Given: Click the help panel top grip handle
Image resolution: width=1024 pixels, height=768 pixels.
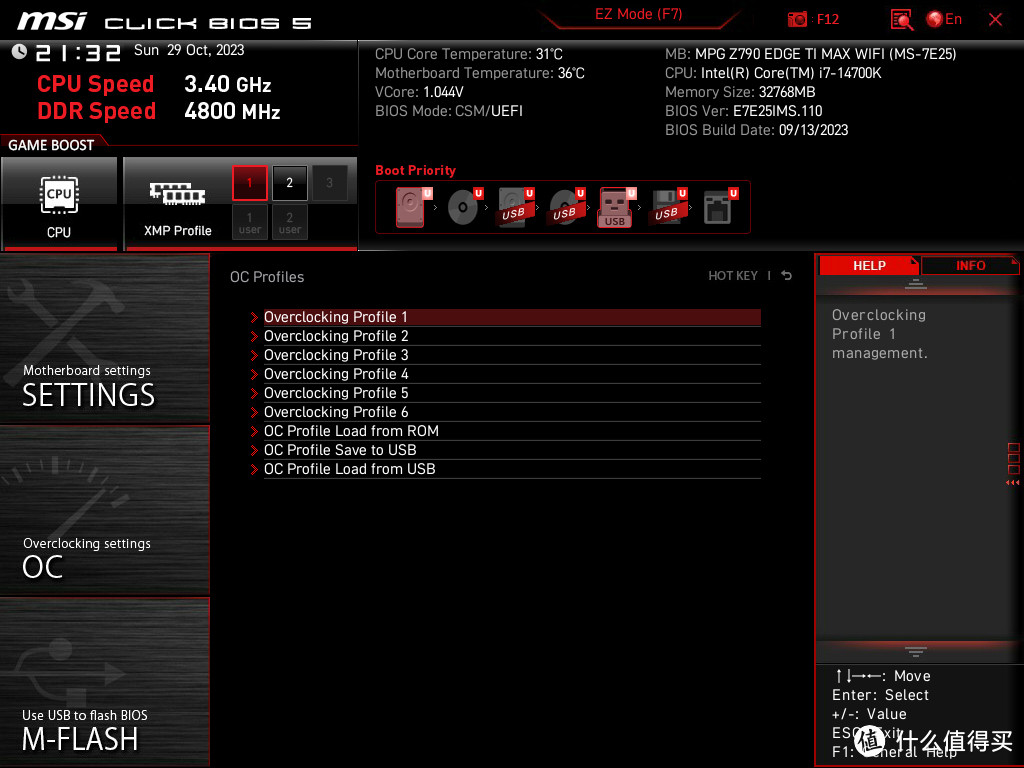Looking at the screenshot, I should [x=916, y=283].
